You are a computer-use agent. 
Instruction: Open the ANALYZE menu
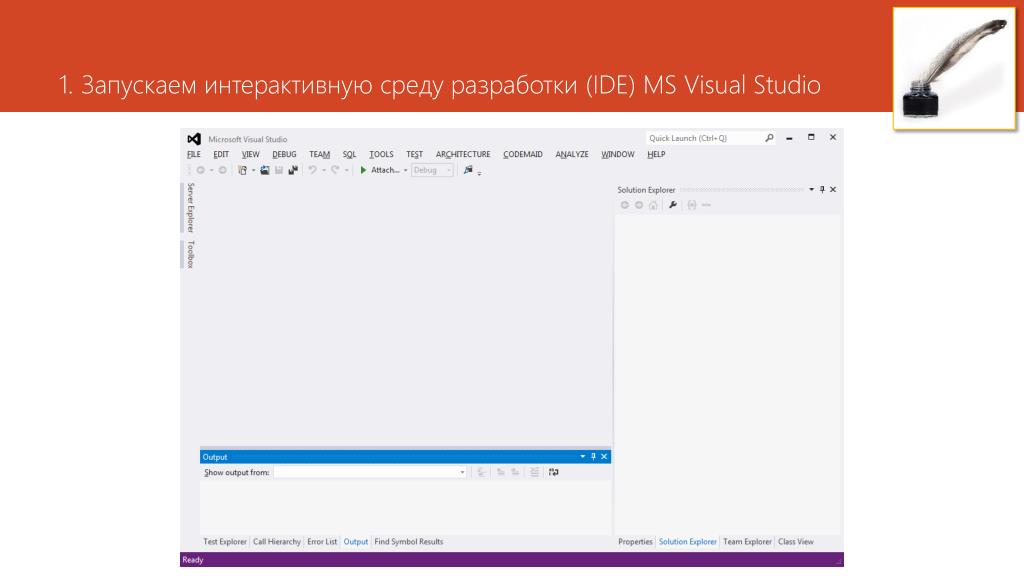572,155
